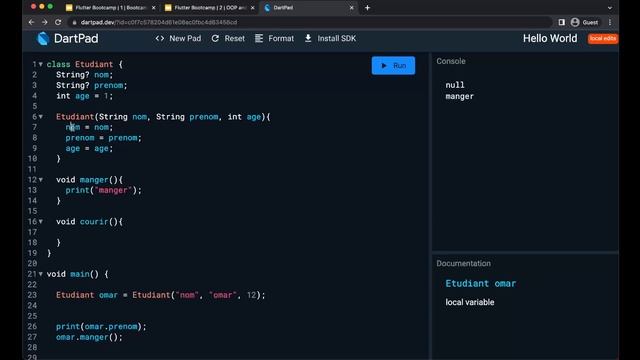Close the Flutter Bootcamp 1 tab
The width and height of the screenshot is (640, 360).
coord(153,7)
